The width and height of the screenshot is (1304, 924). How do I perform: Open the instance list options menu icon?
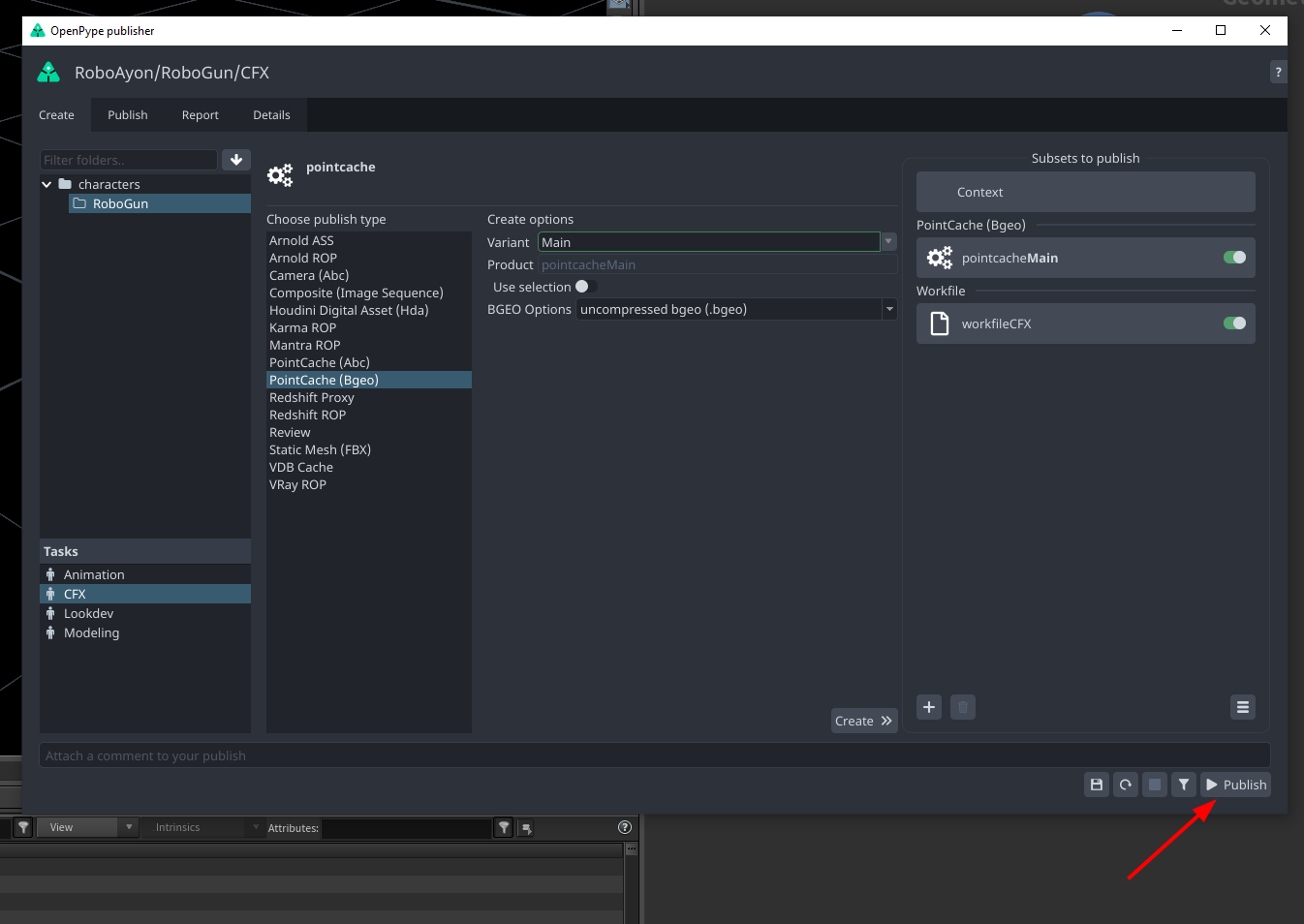(1242, 707)
